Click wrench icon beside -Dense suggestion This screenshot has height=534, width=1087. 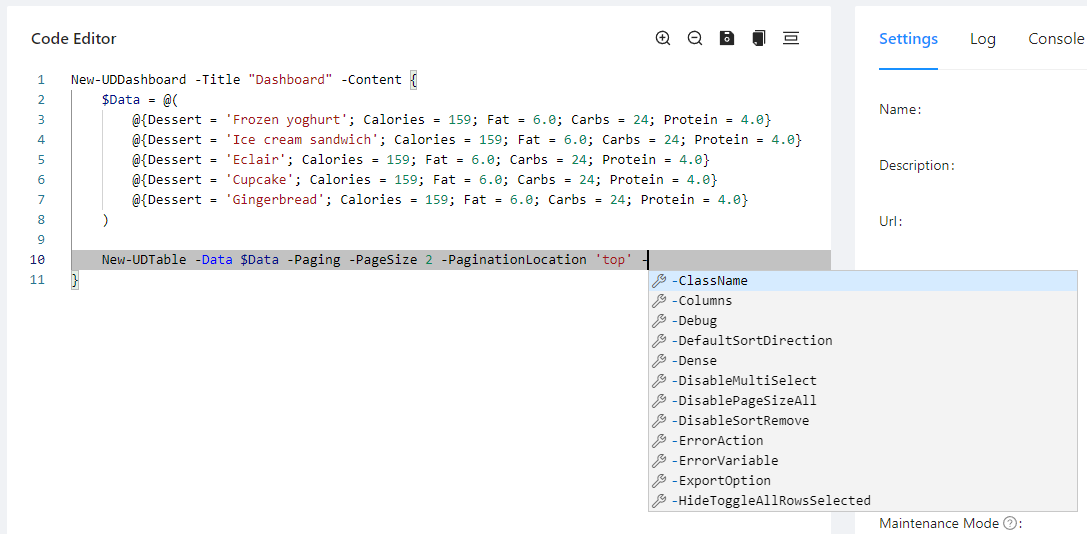659,361
